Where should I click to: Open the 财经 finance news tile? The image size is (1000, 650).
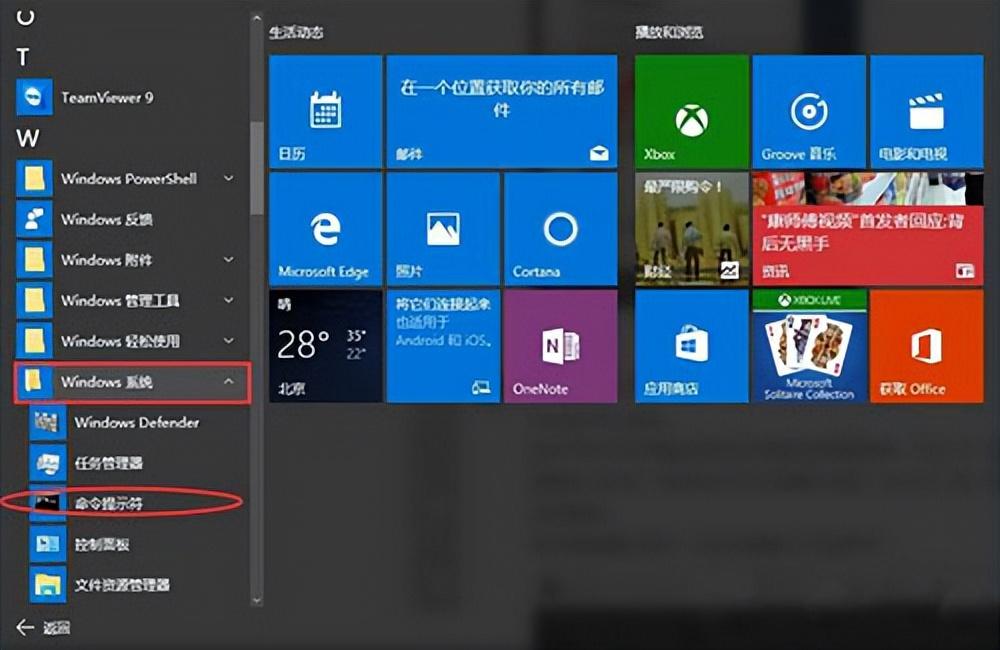692,228
